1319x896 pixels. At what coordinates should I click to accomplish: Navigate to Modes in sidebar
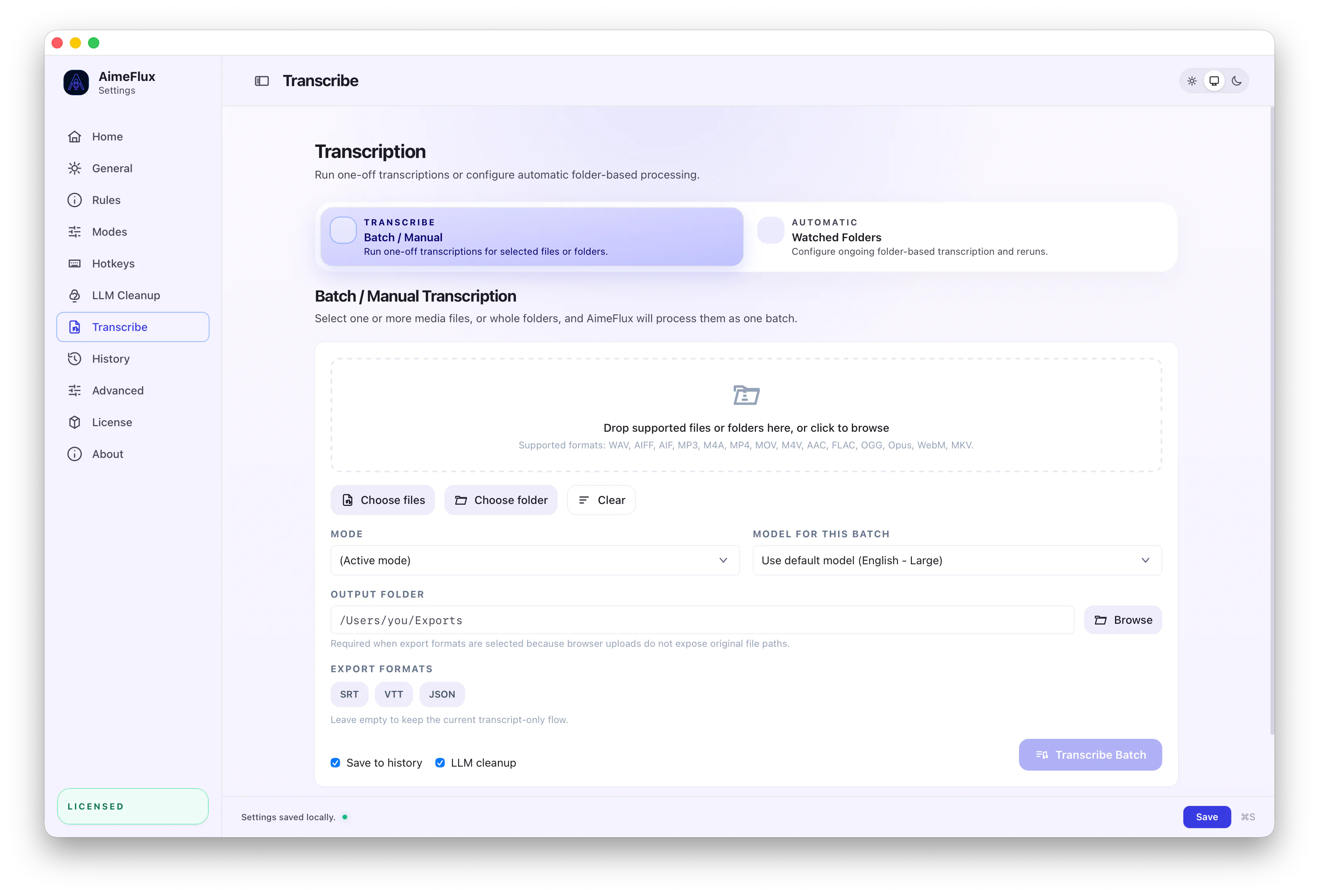(133, 232)
